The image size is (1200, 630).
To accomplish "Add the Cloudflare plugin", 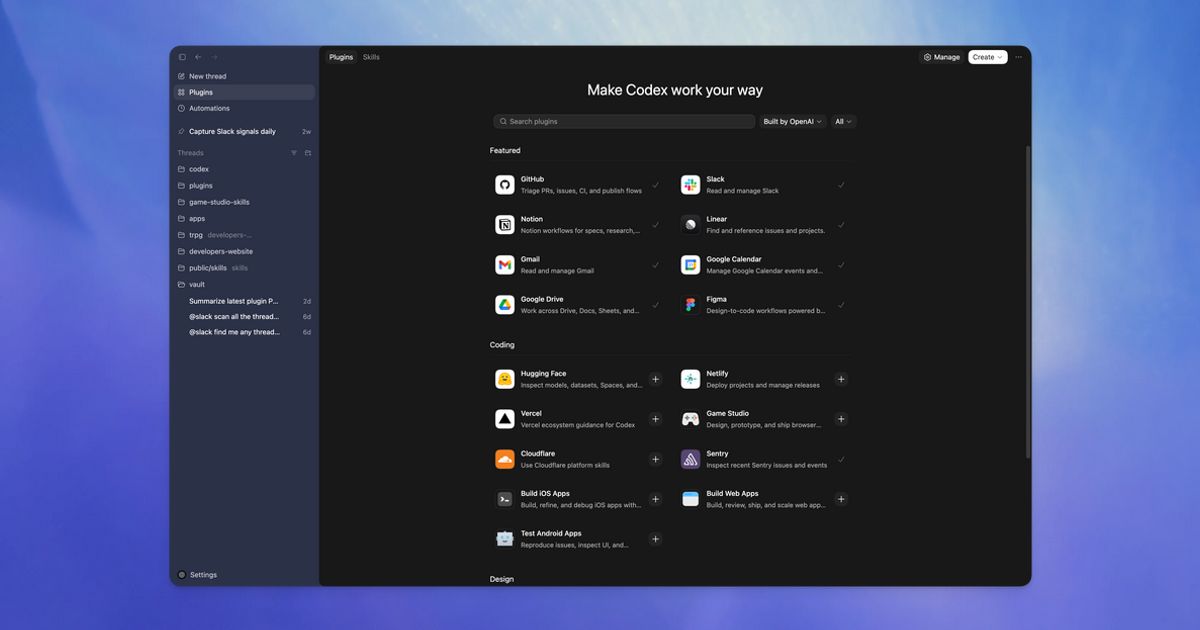I will [x=656, y=459].
